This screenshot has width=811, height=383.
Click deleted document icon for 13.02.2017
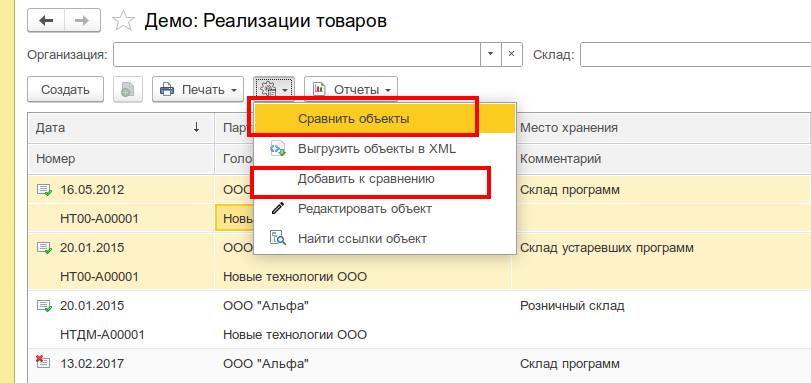click(x=43, y=362)
